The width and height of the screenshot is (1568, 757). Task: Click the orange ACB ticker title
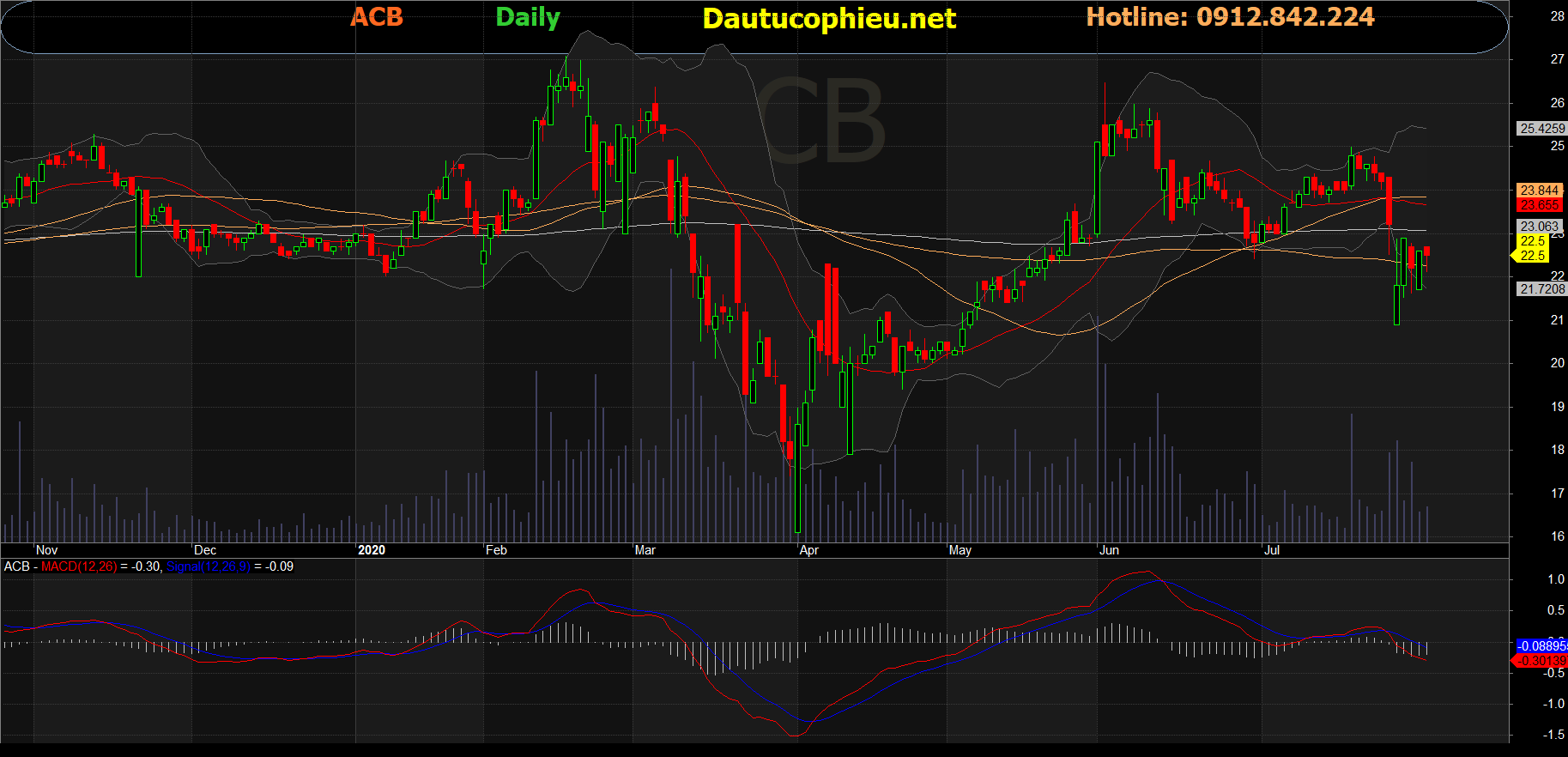pos(377,17)
